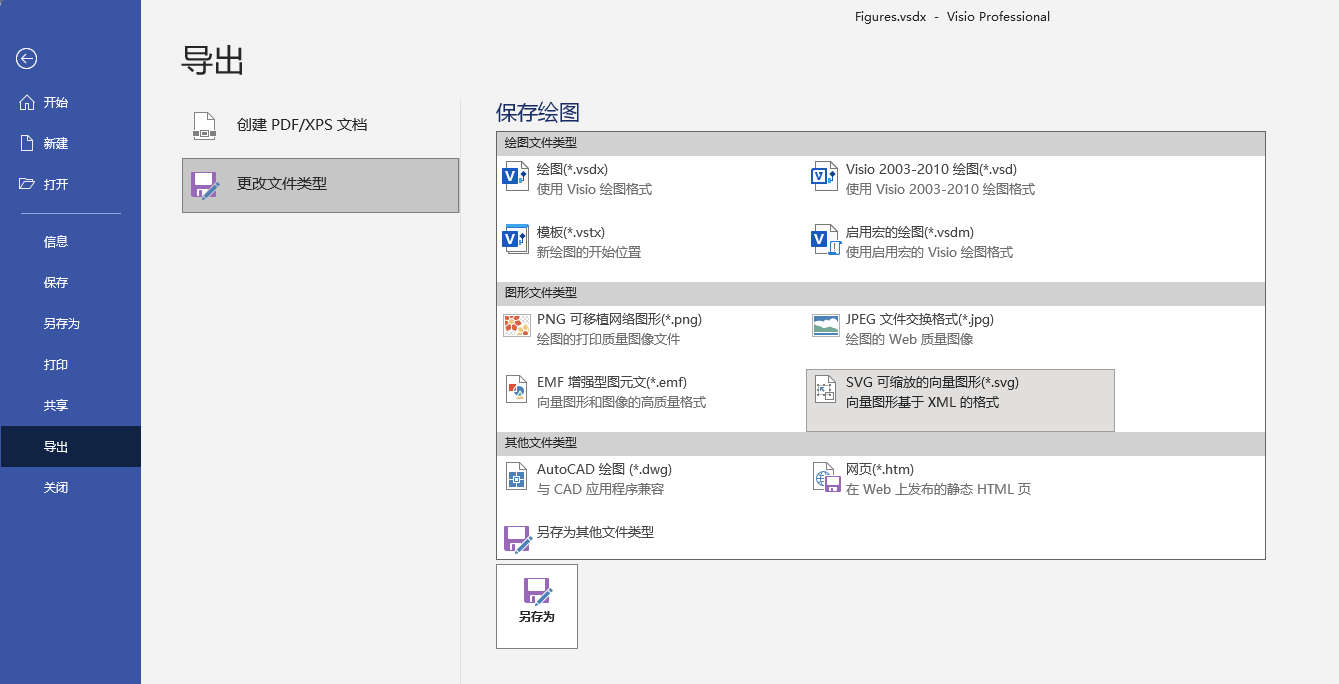This screenshot has width=1339, height=684.
Task: Click the home icon beside 开始
Action: point(27,102)
